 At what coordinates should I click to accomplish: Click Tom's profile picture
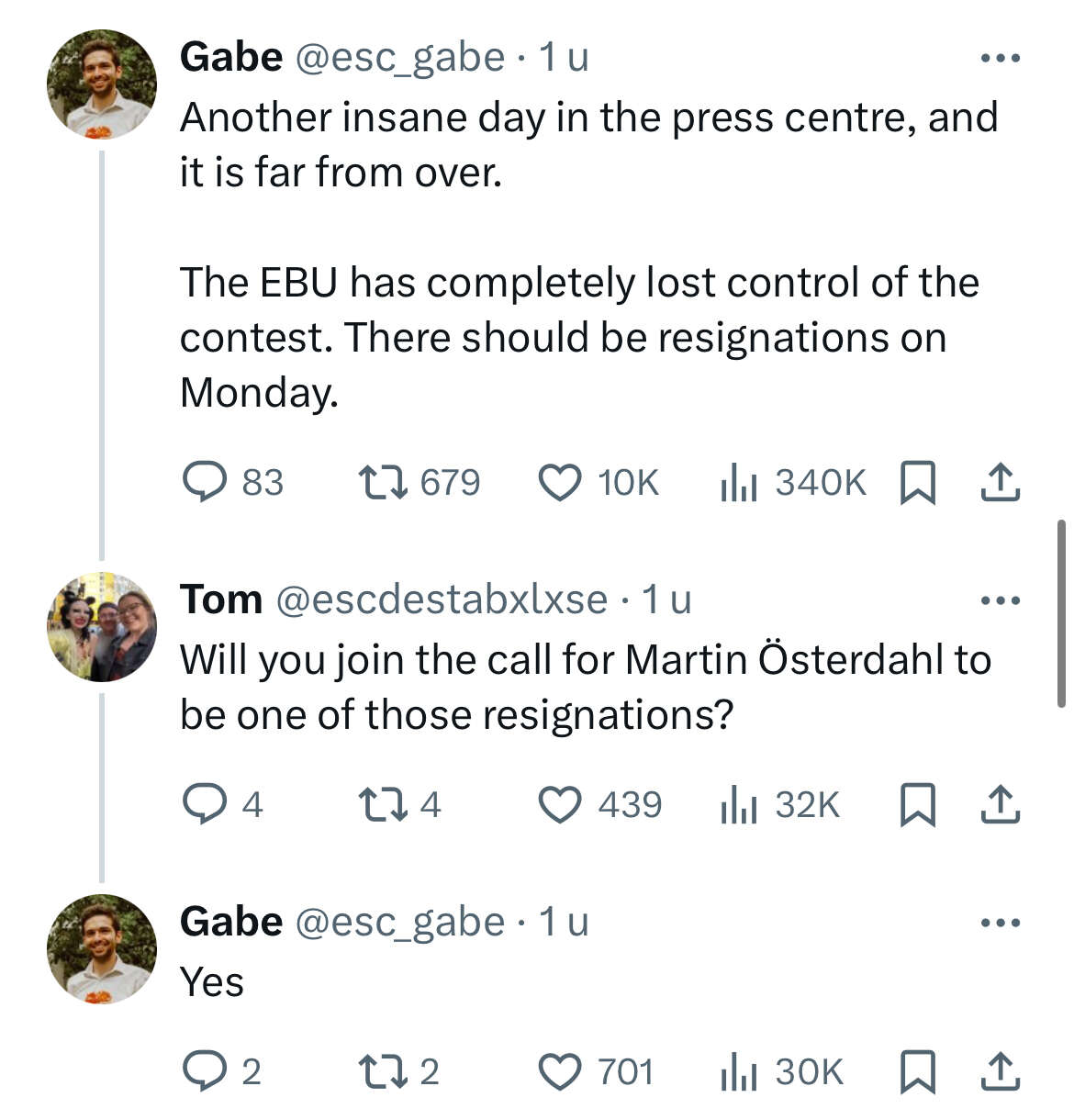pyautogui.click(x=102, y=627)
